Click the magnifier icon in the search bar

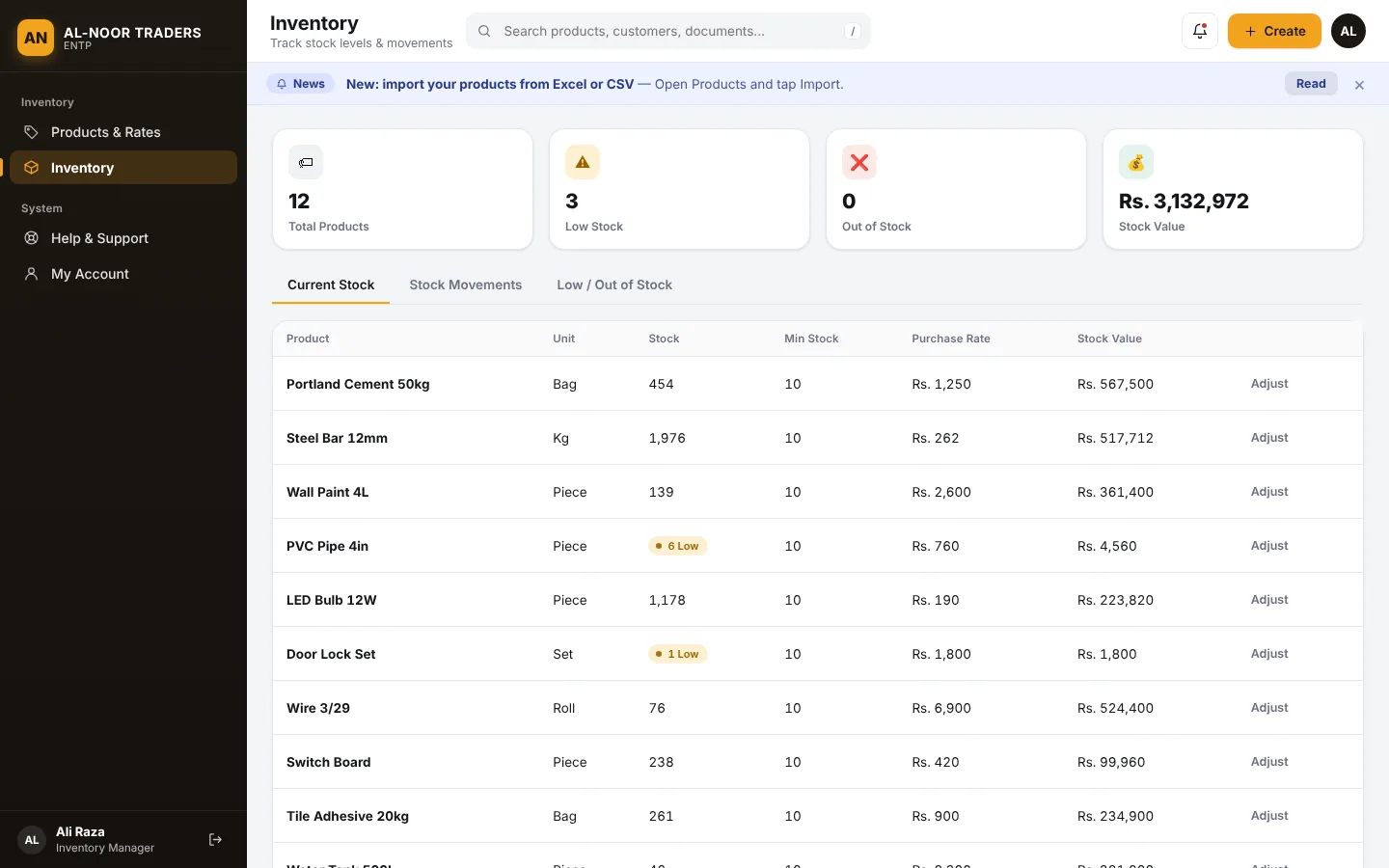tap(484, 31)
